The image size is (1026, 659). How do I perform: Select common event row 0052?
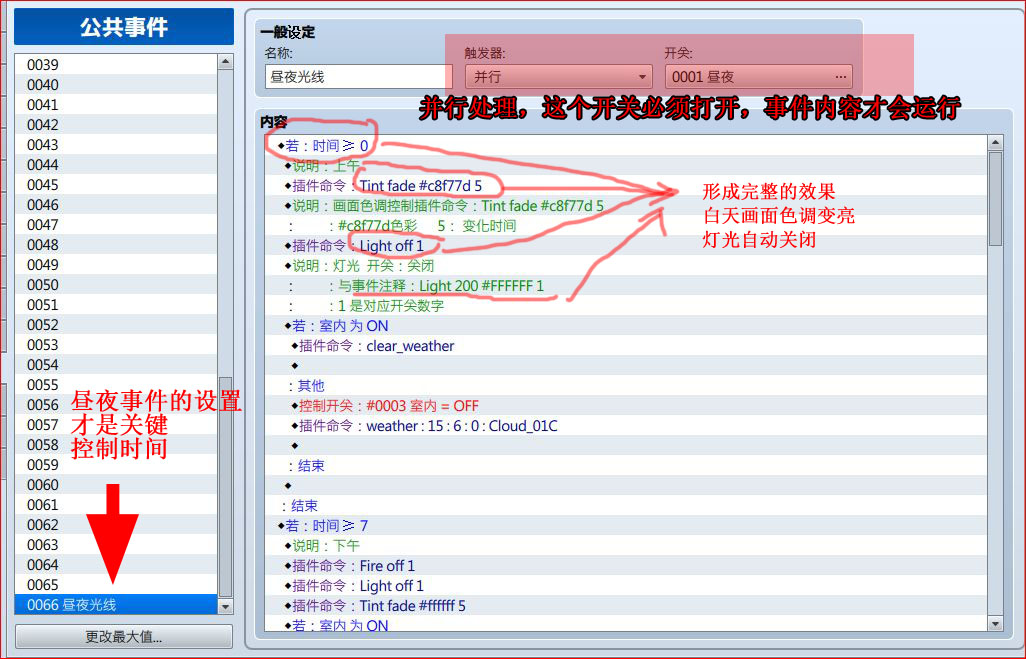click(116, 325)
